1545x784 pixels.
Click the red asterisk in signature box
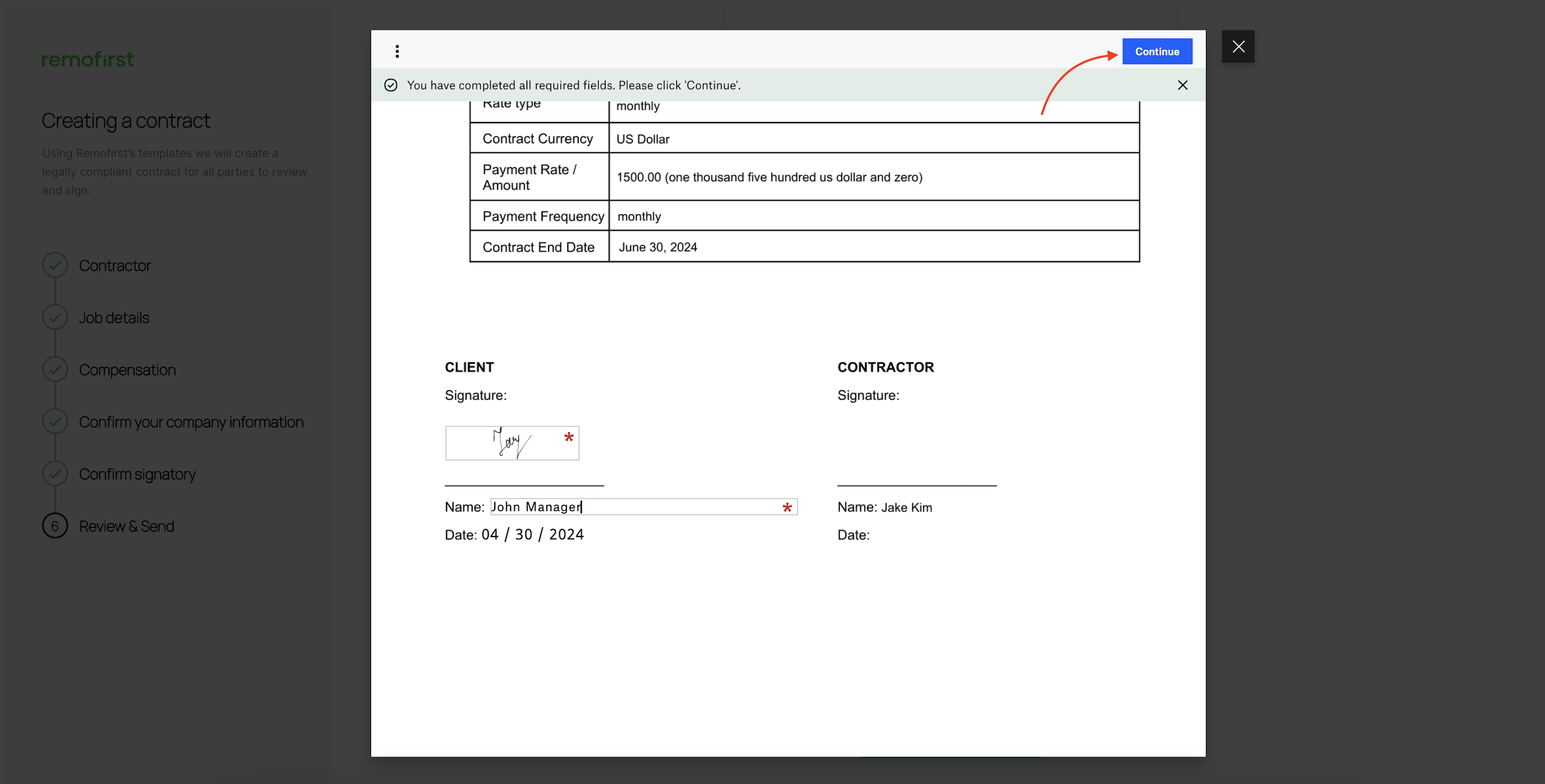569,438
